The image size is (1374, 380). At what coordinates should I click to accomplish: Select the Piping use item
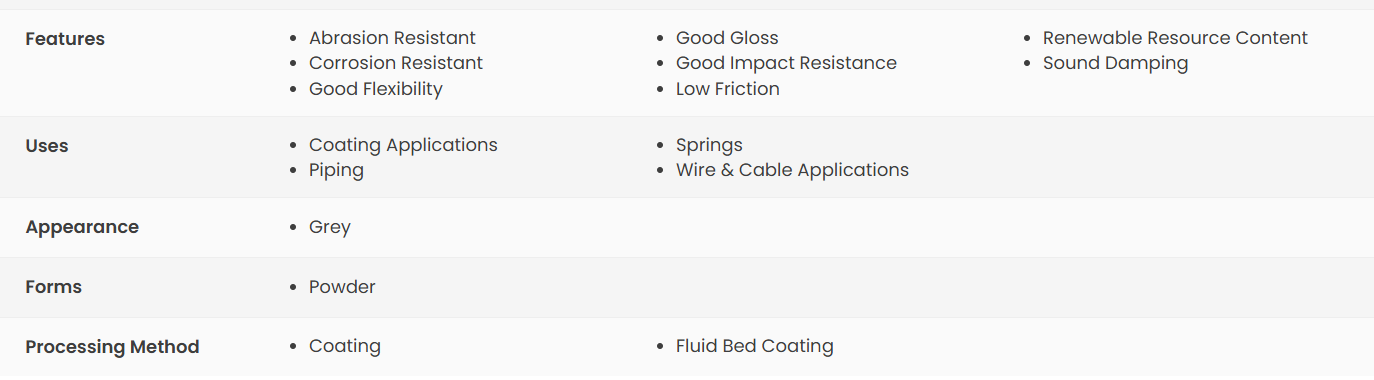coord(336,170)
